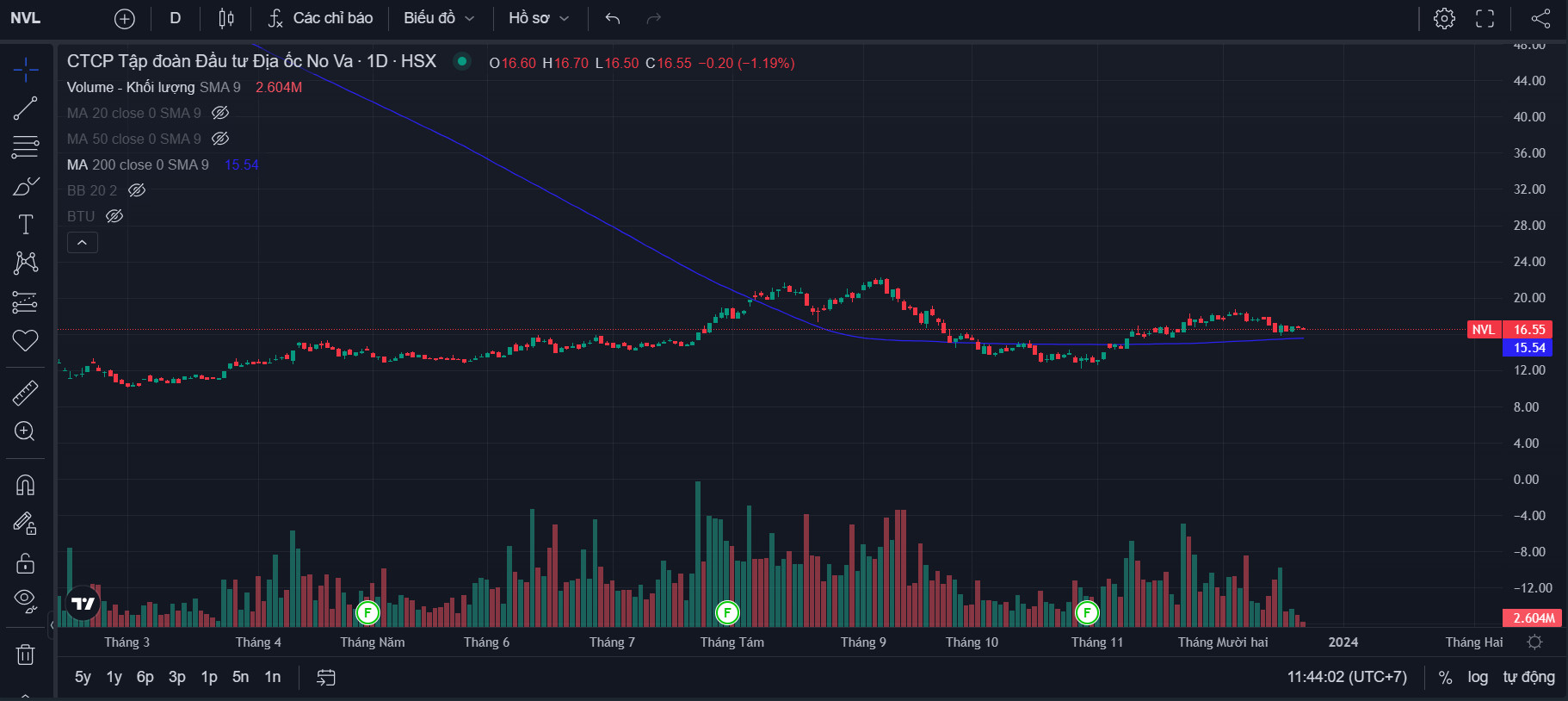Click the trash icon to remove drawings

pos(25,655)
